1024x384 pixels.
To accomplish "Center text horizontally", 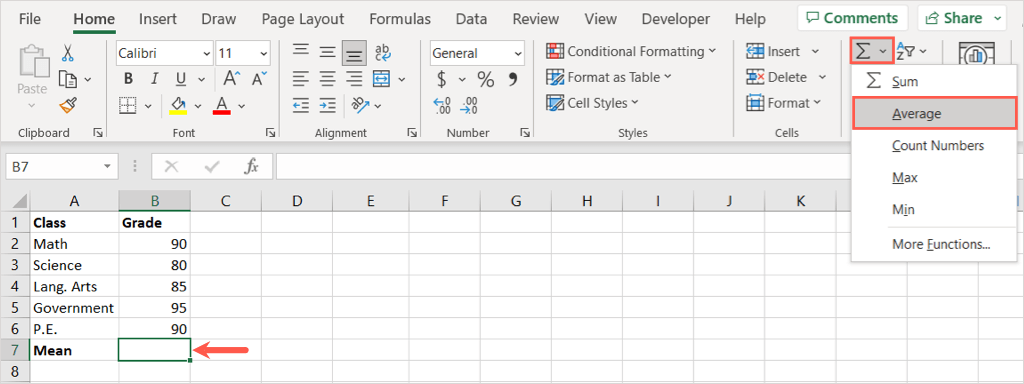I will point(328,79).
